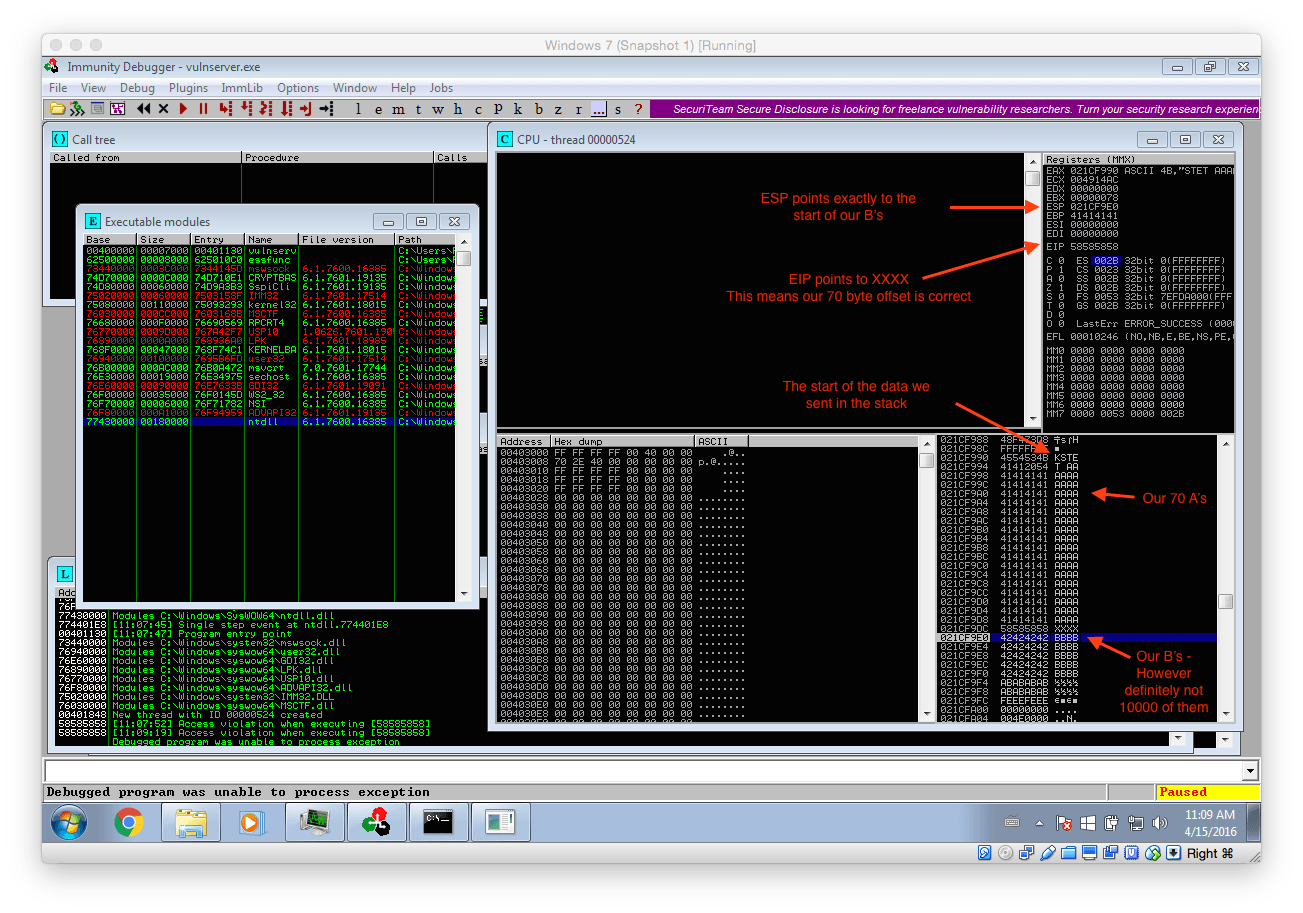
Task: Click the '...' Run trace toolbar button
Action: click(598, 109)
